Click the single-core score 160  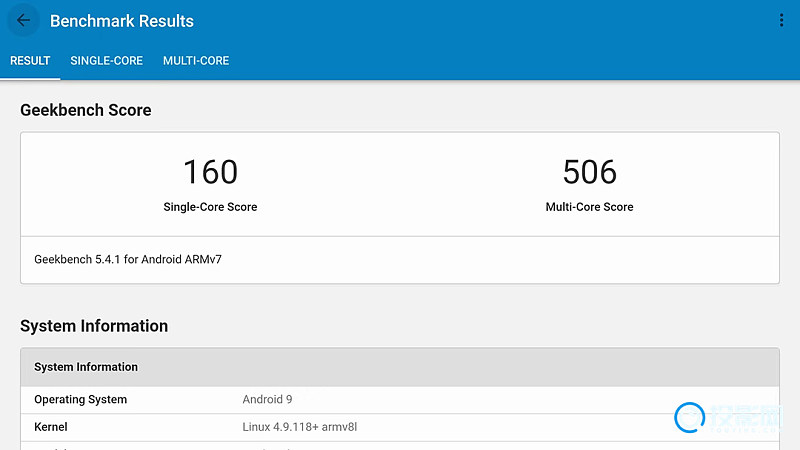(x=210, y=172)
